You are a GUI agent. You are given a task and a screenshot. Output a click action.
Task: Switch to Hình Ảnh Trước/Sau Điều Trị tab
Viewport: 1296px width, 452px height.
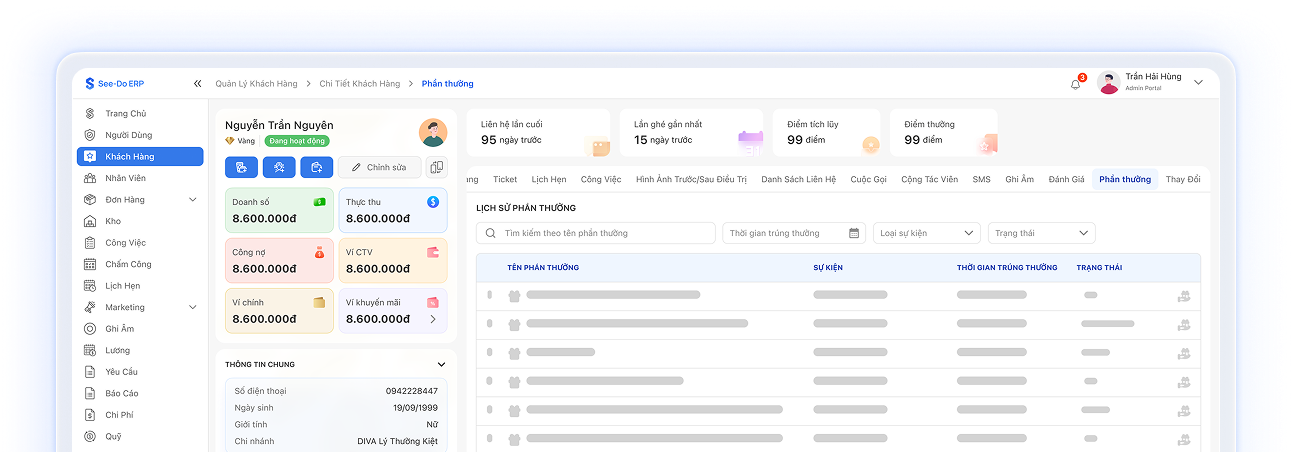point(692,179)
